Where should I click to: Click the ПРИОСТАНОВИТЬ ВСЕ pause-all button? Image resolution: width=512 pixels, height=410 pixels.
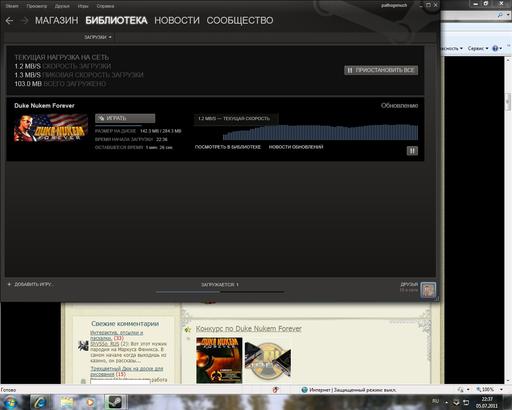(x=381, y=70)
